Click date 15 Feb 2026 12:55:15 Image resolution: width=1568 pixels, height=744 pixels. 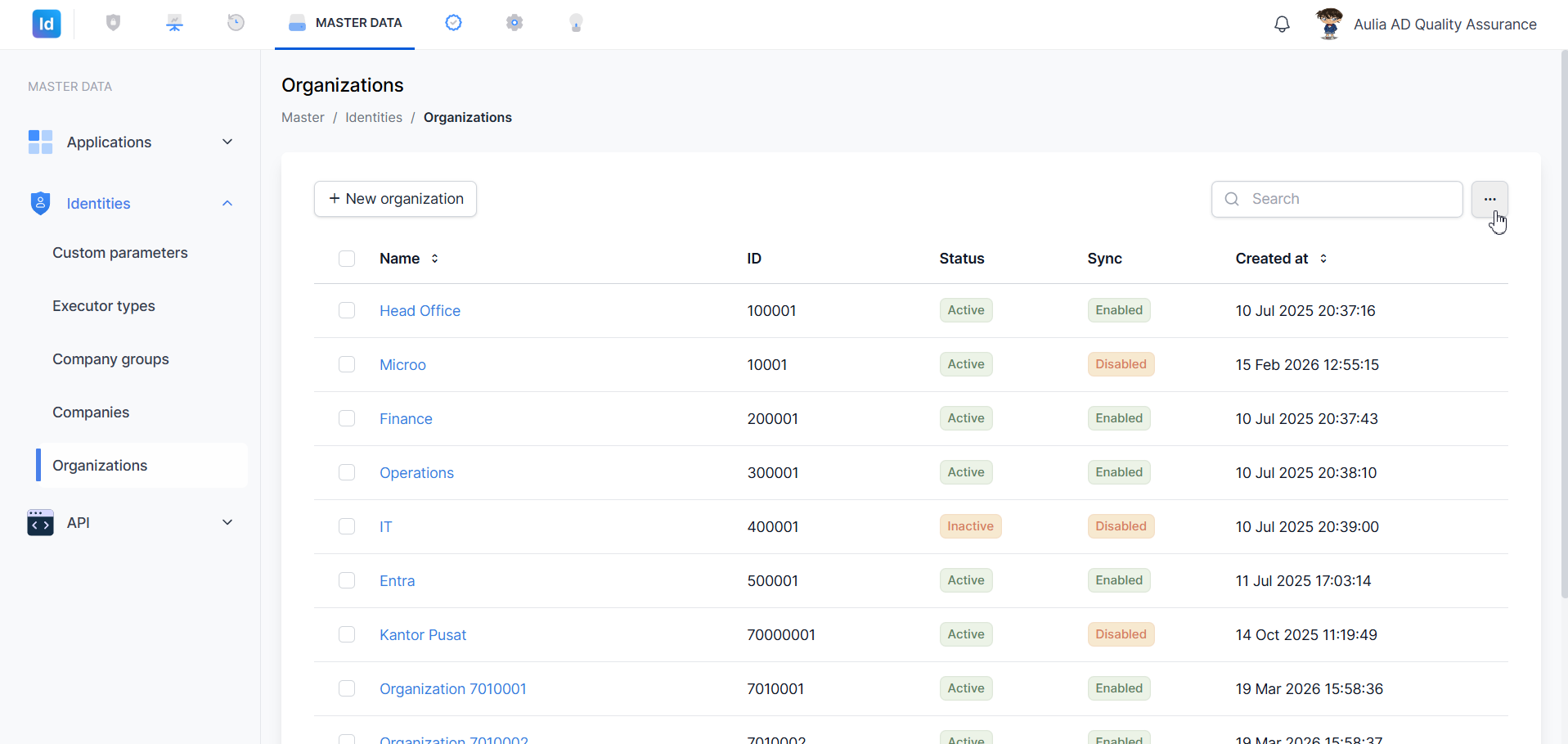(x=1307, y=365)
